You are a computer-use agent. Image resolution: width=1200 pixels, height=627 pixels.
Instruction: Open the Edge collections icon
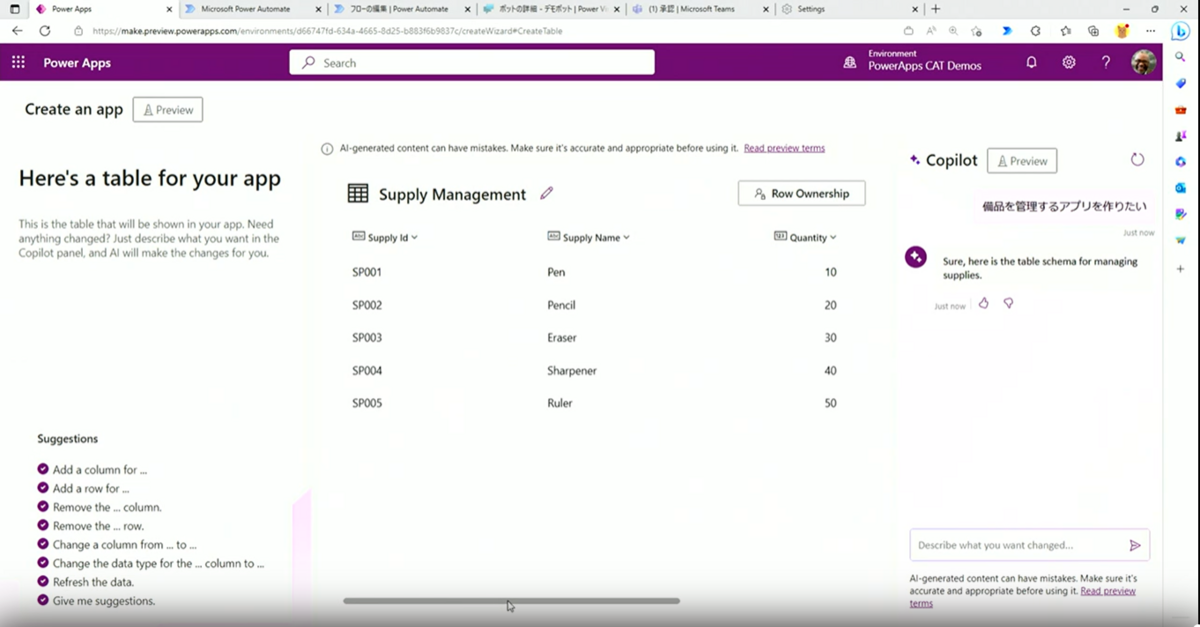(1094, 31)
